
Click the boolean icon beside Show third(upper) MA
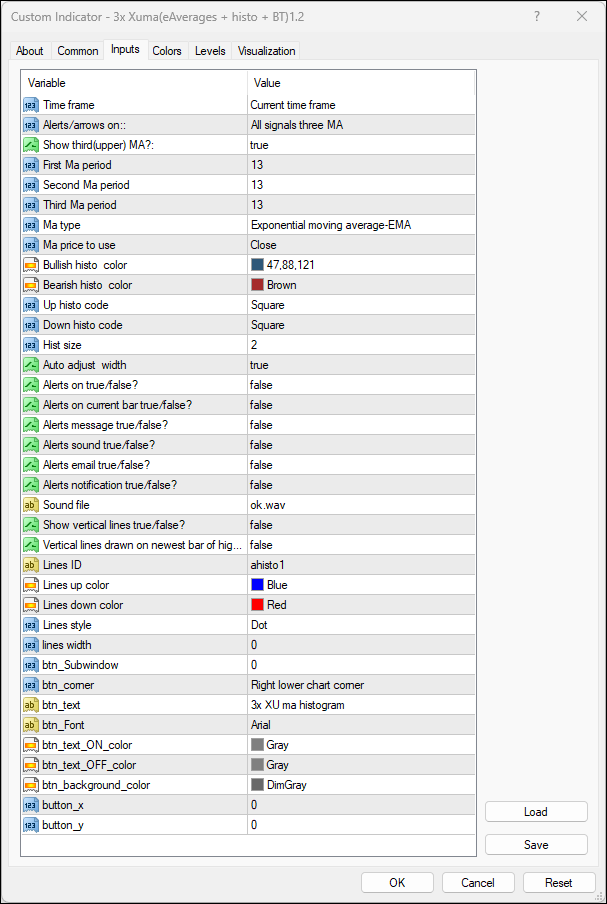[30, 145]
